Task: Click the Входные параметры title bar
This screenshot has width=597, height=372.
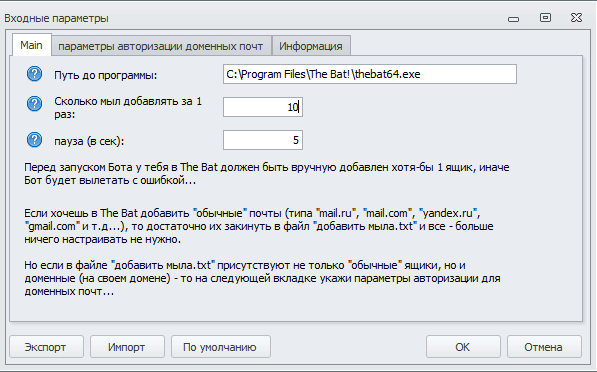Action: pos(251,18)
